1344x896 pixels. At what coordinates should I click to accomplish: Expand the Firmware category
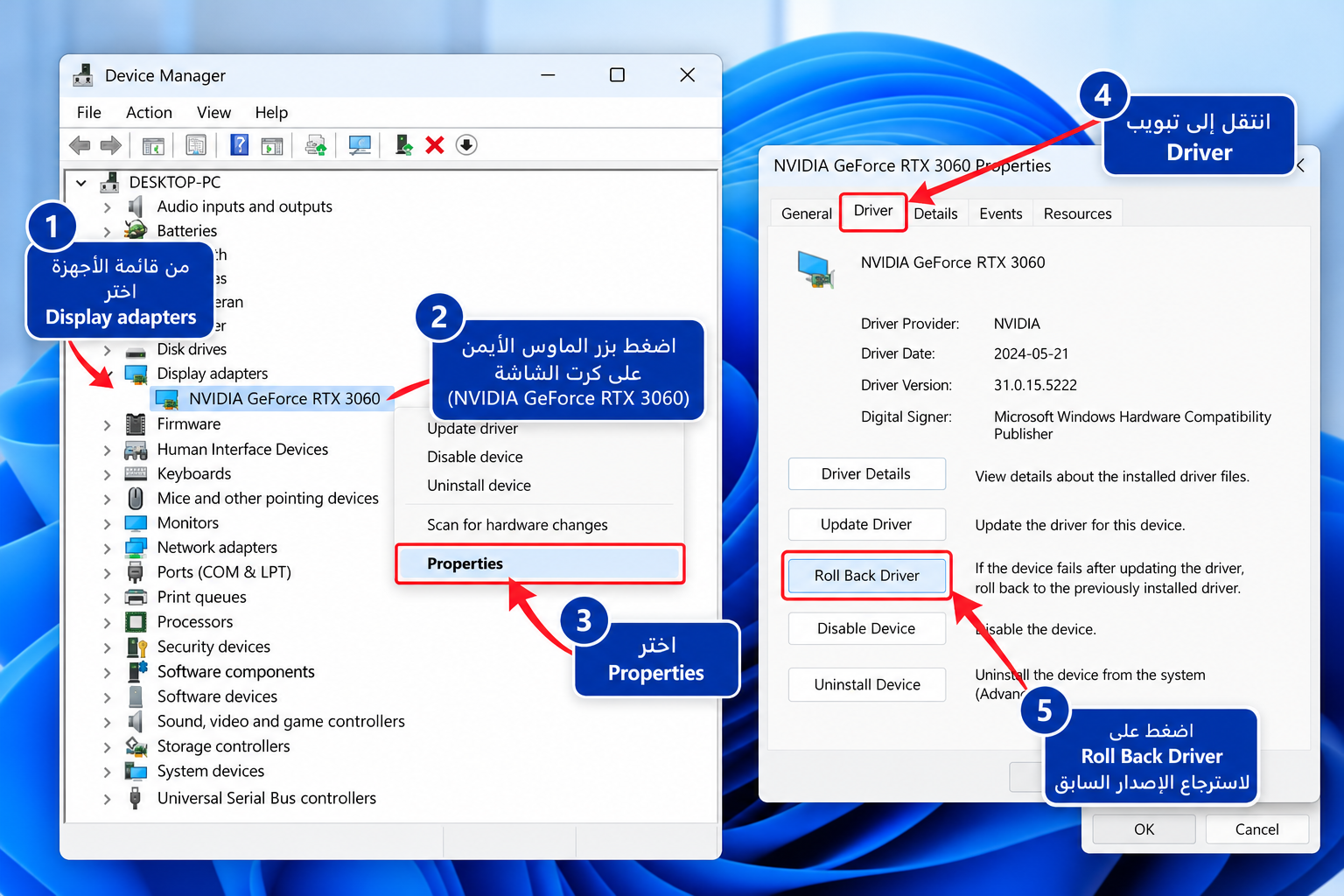[x=107, y=425]
